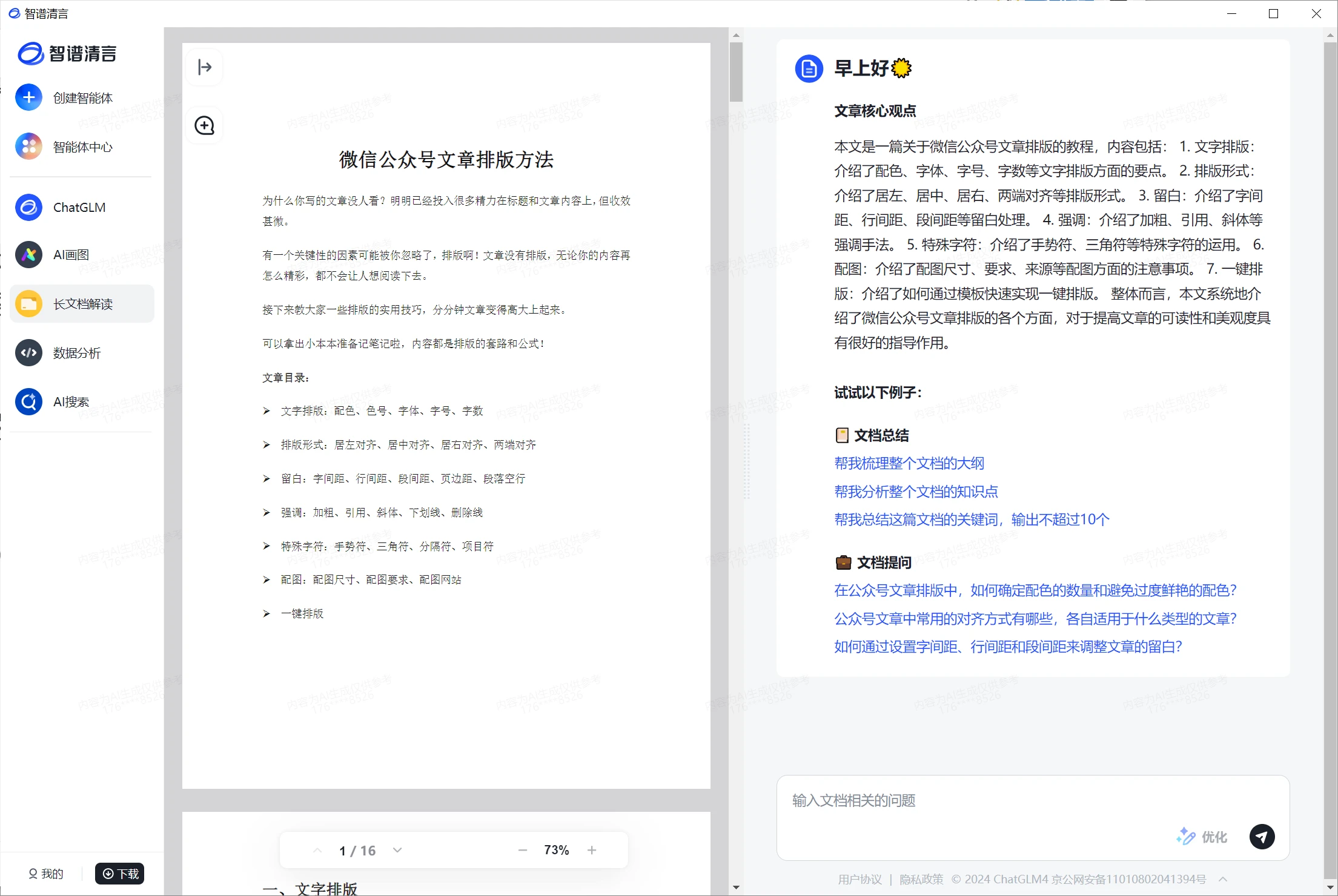
Task: Send the message with paper plane button
Action: [x=1262, y=837]
